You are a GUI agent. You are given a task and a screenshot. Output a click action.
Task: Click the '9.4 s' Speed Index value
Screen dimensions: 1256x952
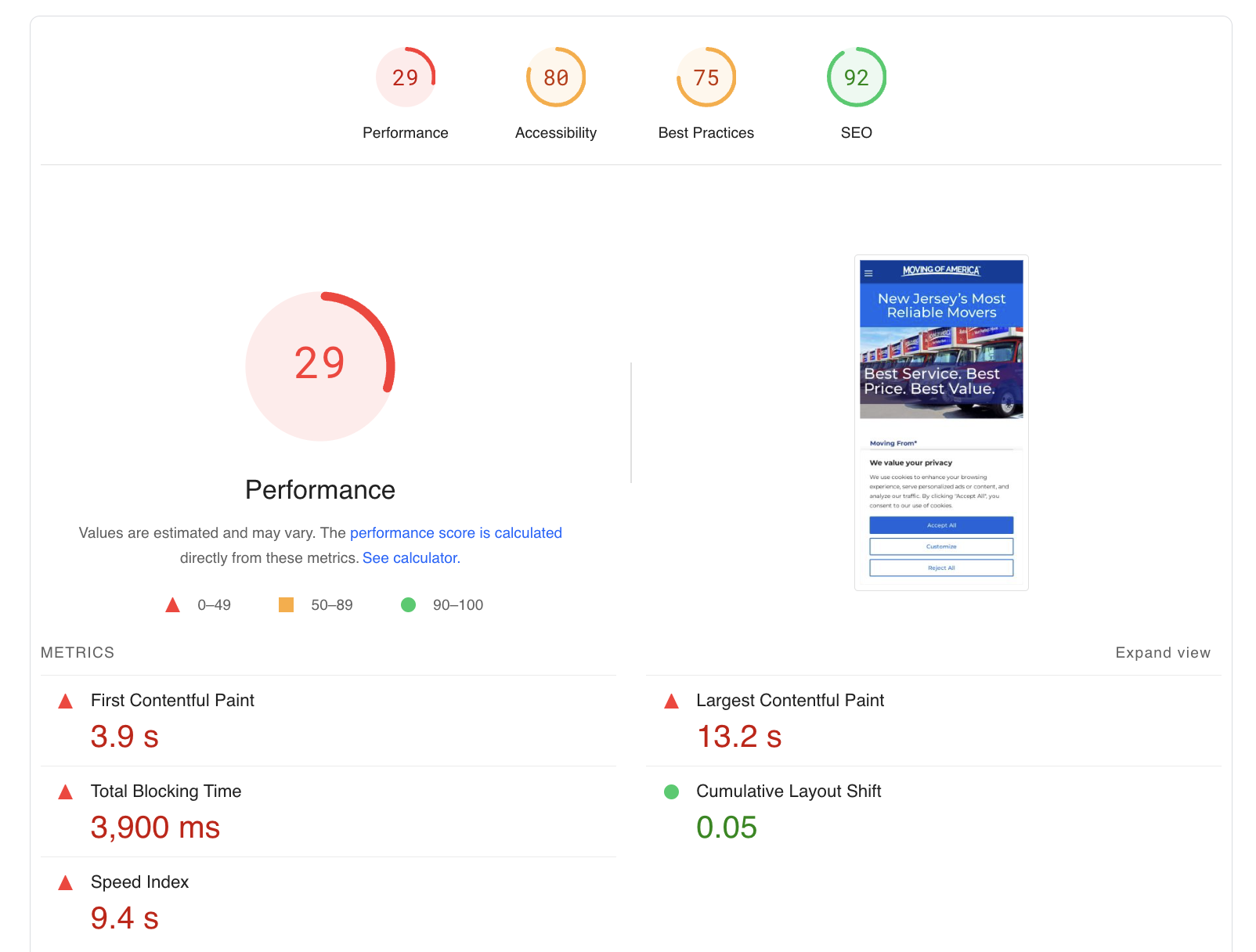[125, 918]
